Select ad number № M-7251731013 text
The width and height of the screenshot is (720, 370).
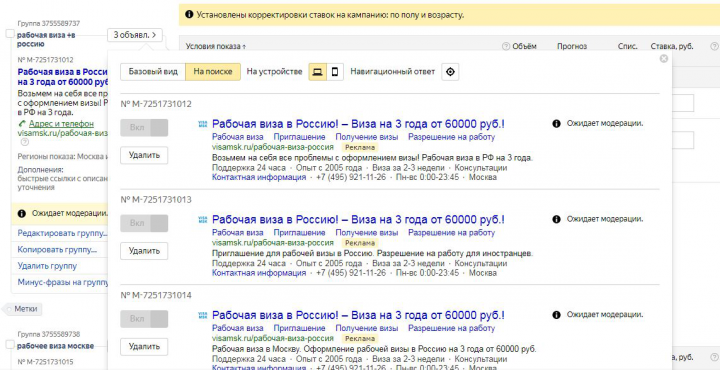coord(156,200)
